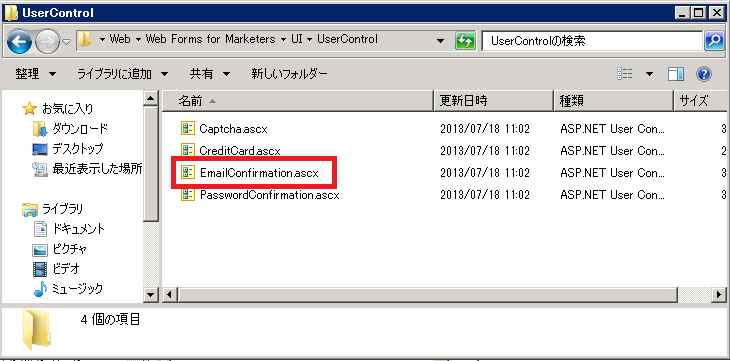The width and height of the screenshot is (730, 361).
Task: Click the horizontal scrollbar right arrow
Action: [x=719, y=294]
